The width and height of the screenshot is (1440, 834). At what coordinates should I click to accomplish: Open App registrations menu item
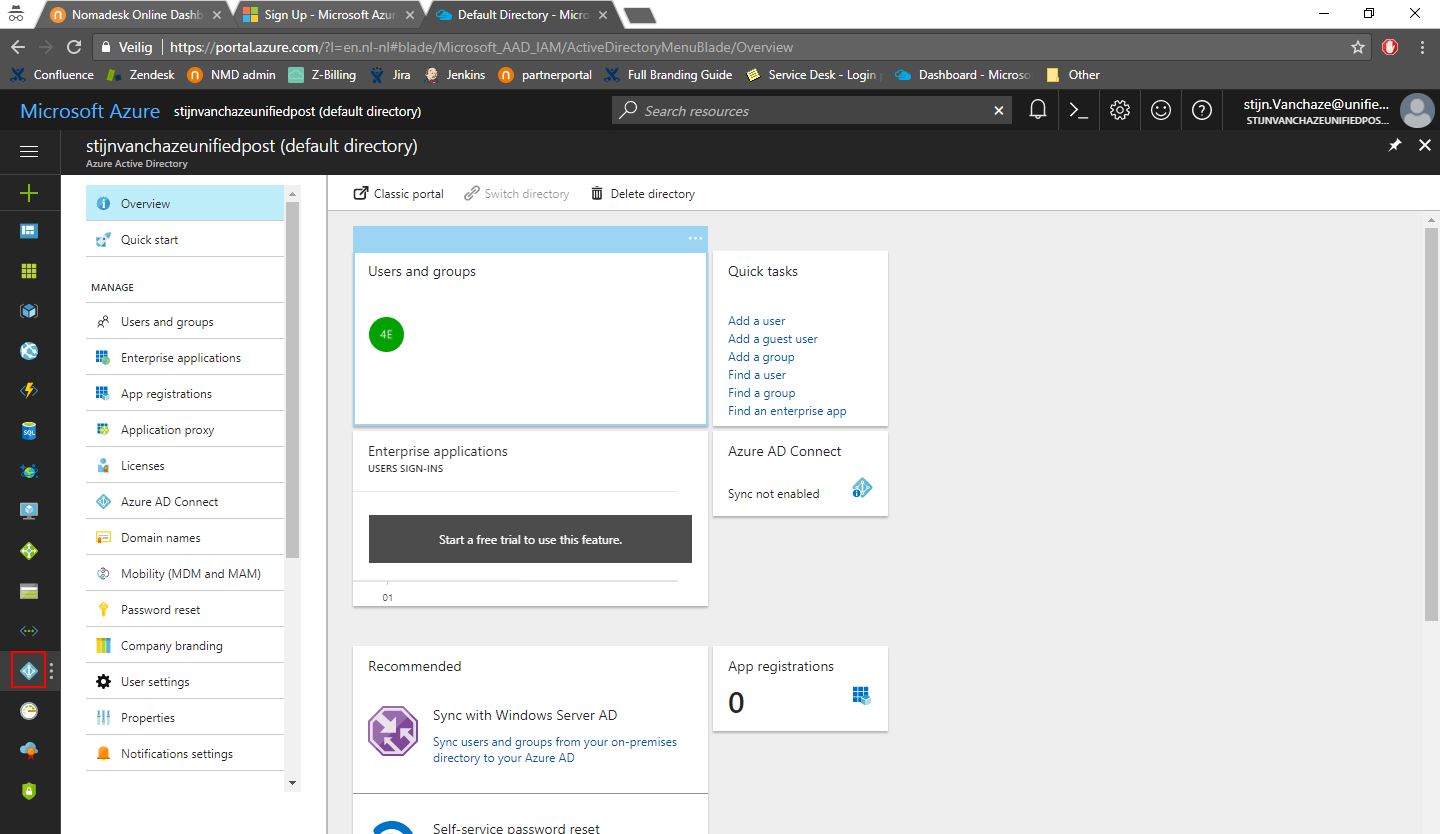pos(185,393)
